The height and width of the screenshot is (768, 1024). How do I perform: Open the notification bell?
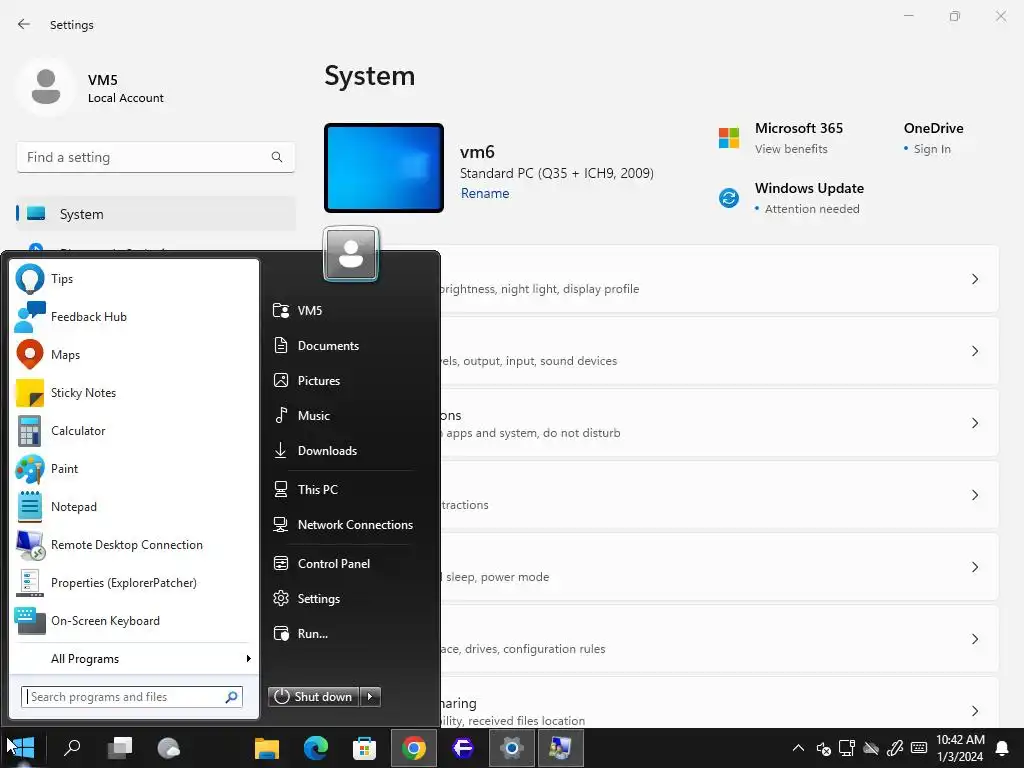click(x=1002, y=748)
